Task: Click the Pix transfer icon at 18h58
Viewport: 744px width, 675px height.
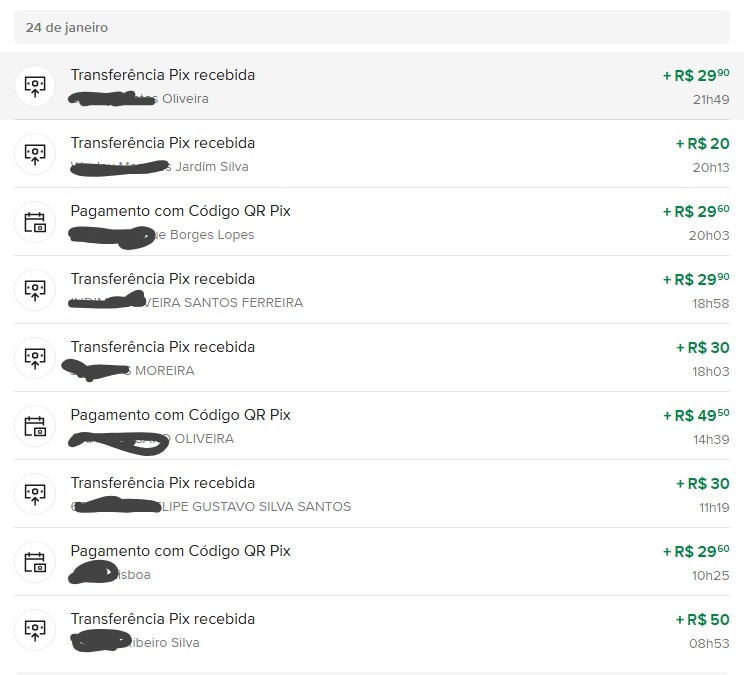Action: 35,289
